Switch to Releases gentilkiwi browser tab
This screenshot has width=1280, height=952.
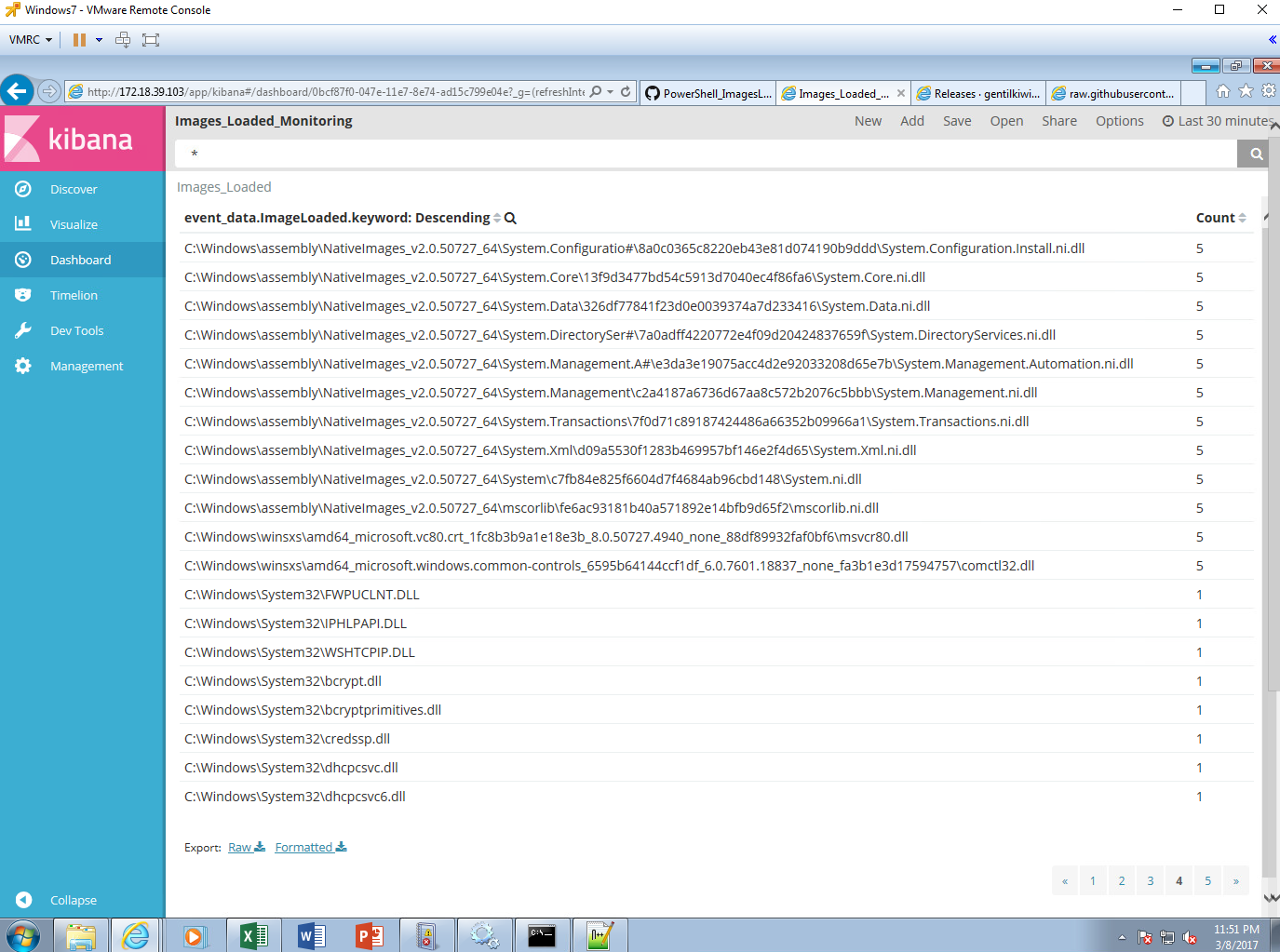(978, 93)
